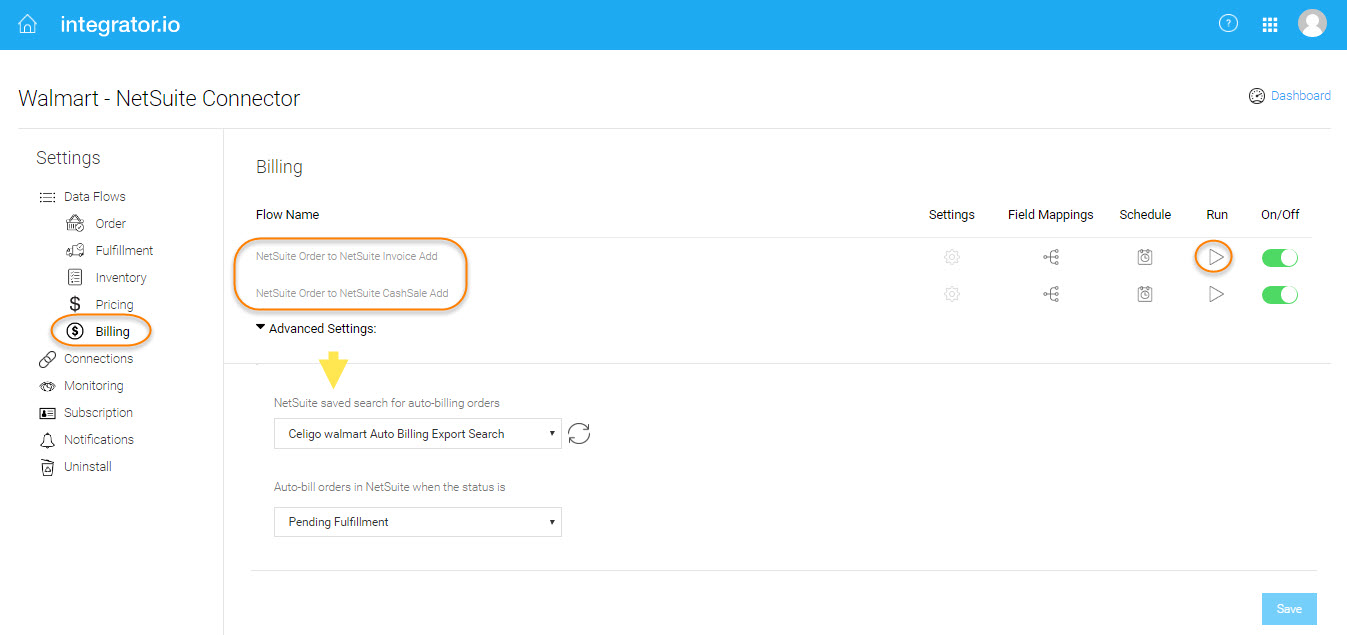Go to Monitoring settings
This screenshot has height=635, width=1347.
(94, 386)
